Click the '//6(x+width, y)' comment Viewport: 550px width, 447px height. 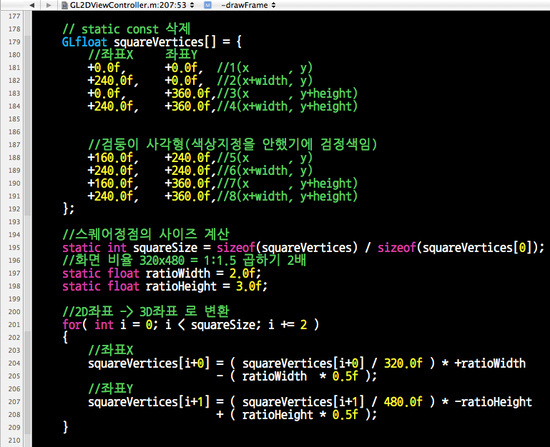264,171
